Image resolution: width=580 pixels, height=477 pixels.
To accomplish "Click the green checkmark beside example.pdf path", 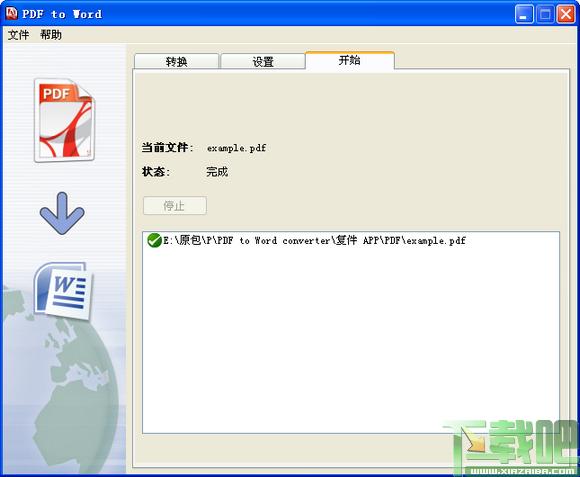I will coord(154,240).
